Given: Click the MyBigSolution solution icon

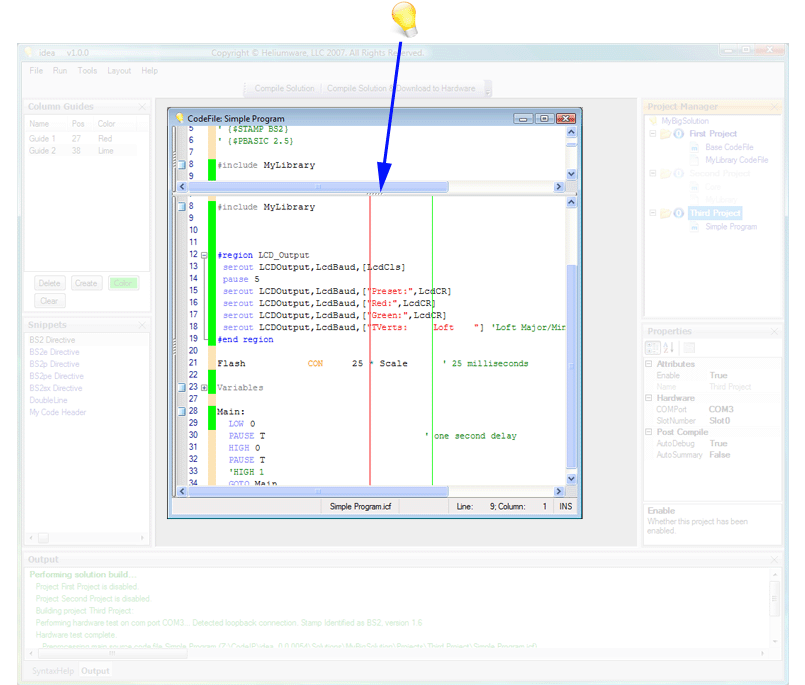Looking at the screenshot, I should tap(653, 121).
